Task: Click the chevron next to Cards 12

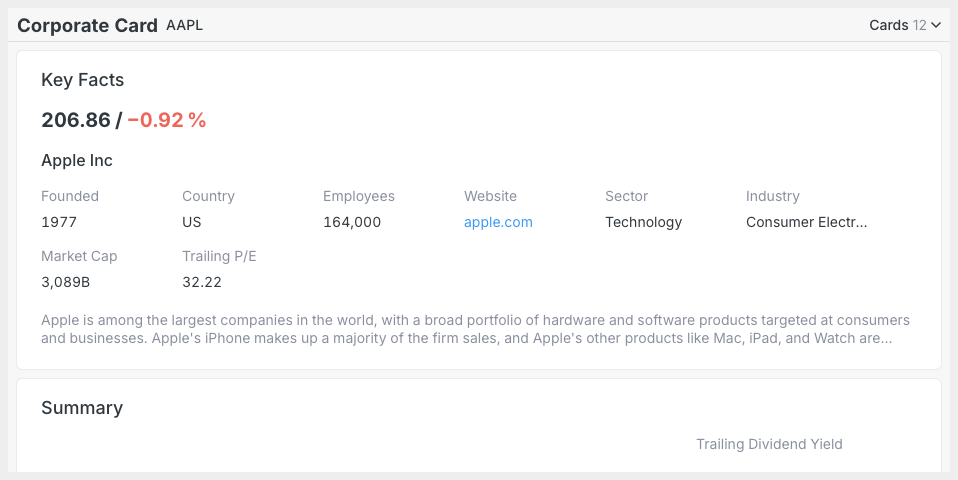Action: click(x=936, y=26)
